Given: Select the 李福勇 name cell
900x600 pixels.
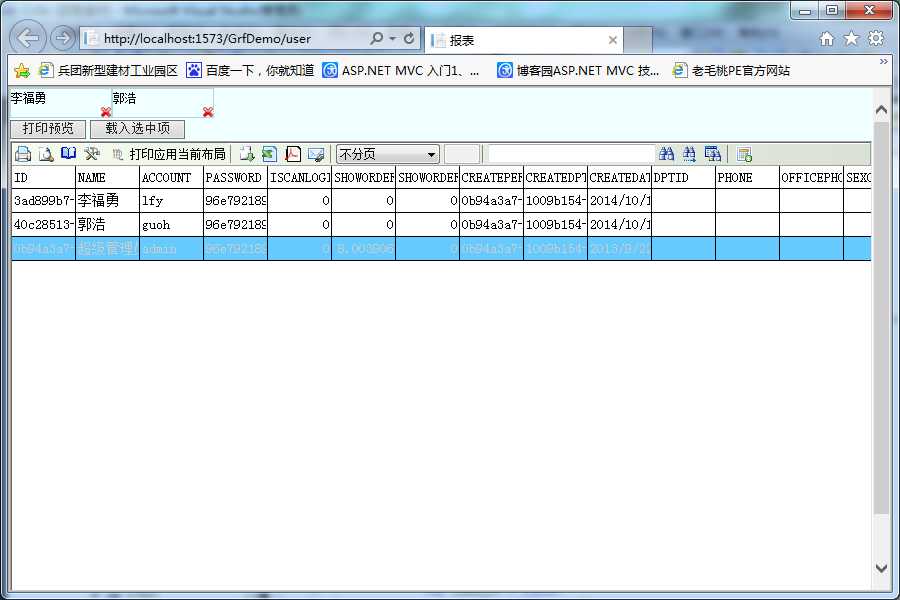Looking at the screenshot, I should point(107,200).
